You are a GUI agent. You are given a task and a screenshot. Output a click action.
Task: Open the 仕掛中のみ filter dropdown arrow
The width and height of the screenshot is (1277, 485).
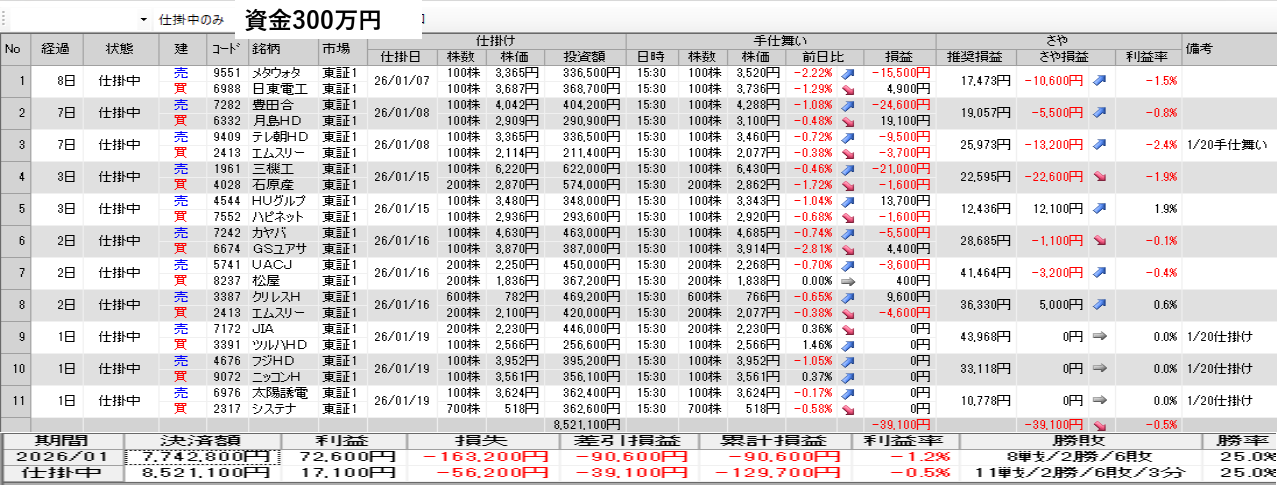click(143, 20)
